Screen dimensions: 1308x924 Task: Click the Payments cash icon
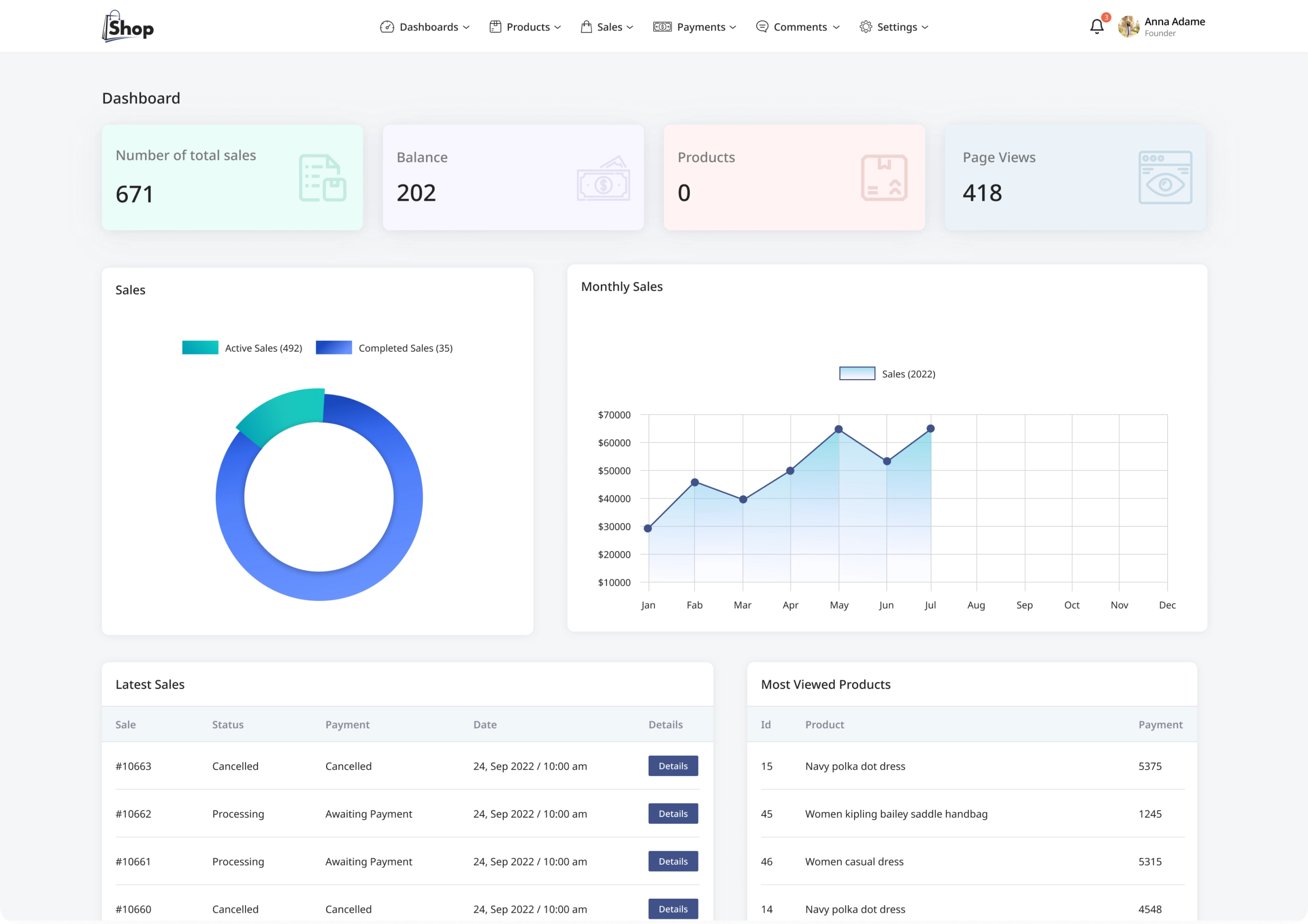pyautogui.click(x=662, y=26)
